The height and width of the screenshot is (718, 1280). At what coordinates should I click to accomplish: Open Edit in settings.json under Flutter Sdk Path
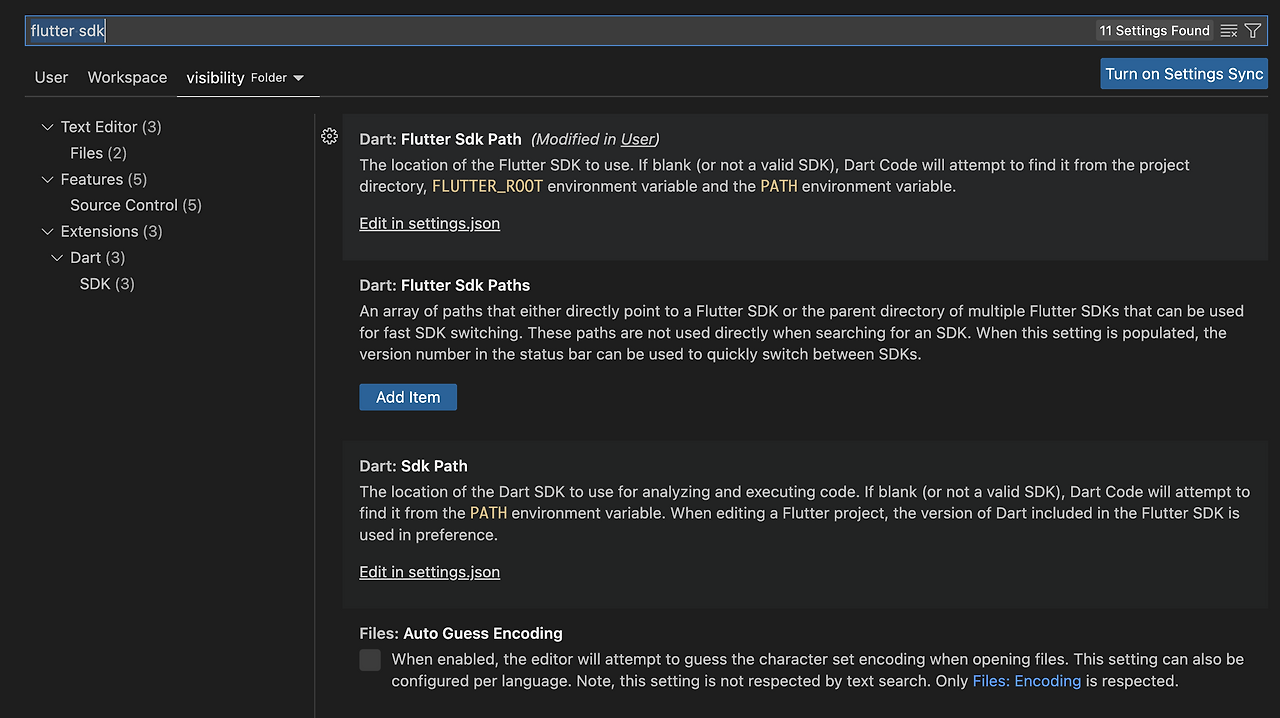pyautogui.click(x=429, y=223)
